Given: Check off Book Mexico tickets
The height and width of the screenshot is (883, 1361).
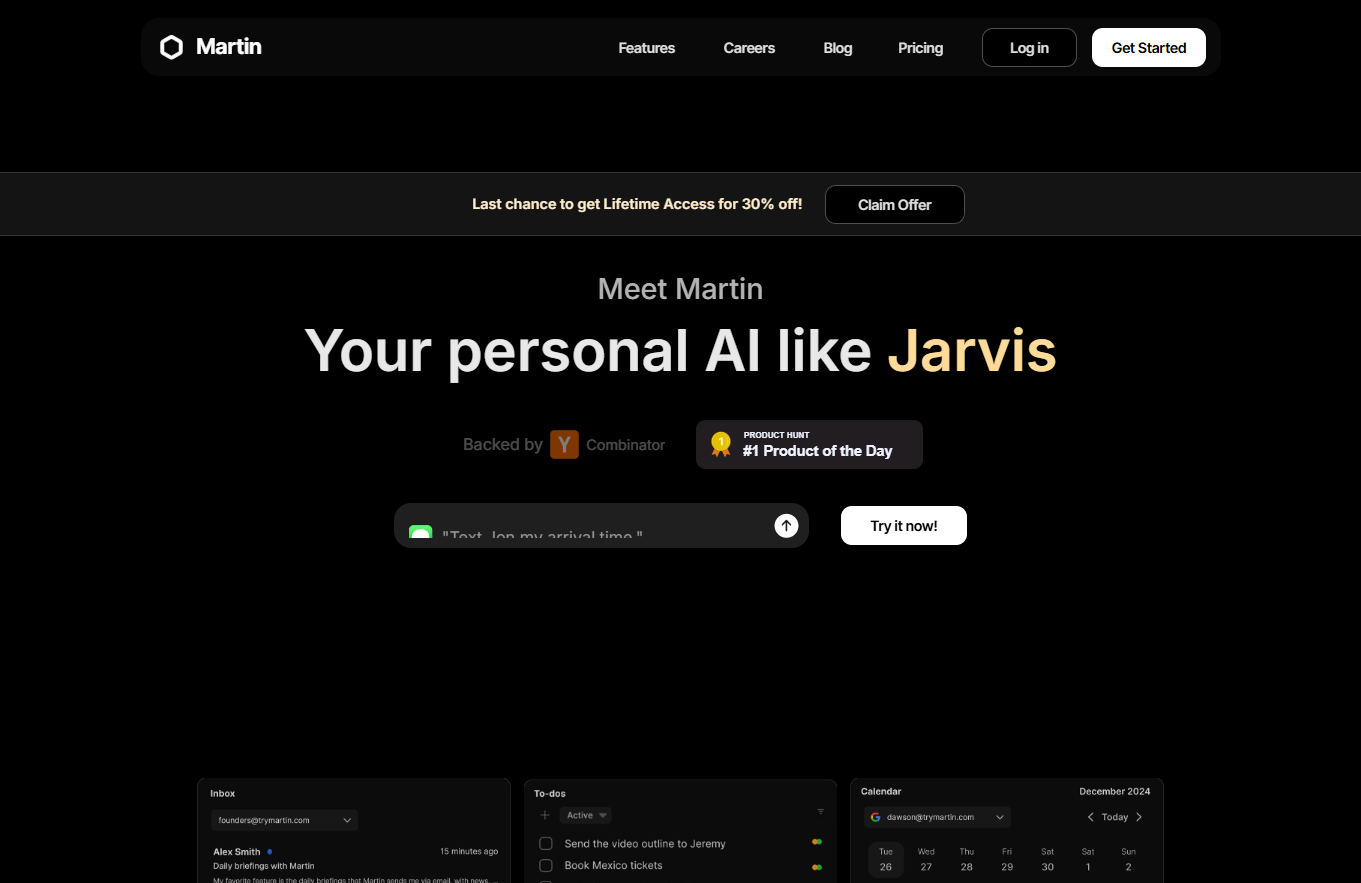Looking at the screenshot, I should click(546, 866).
